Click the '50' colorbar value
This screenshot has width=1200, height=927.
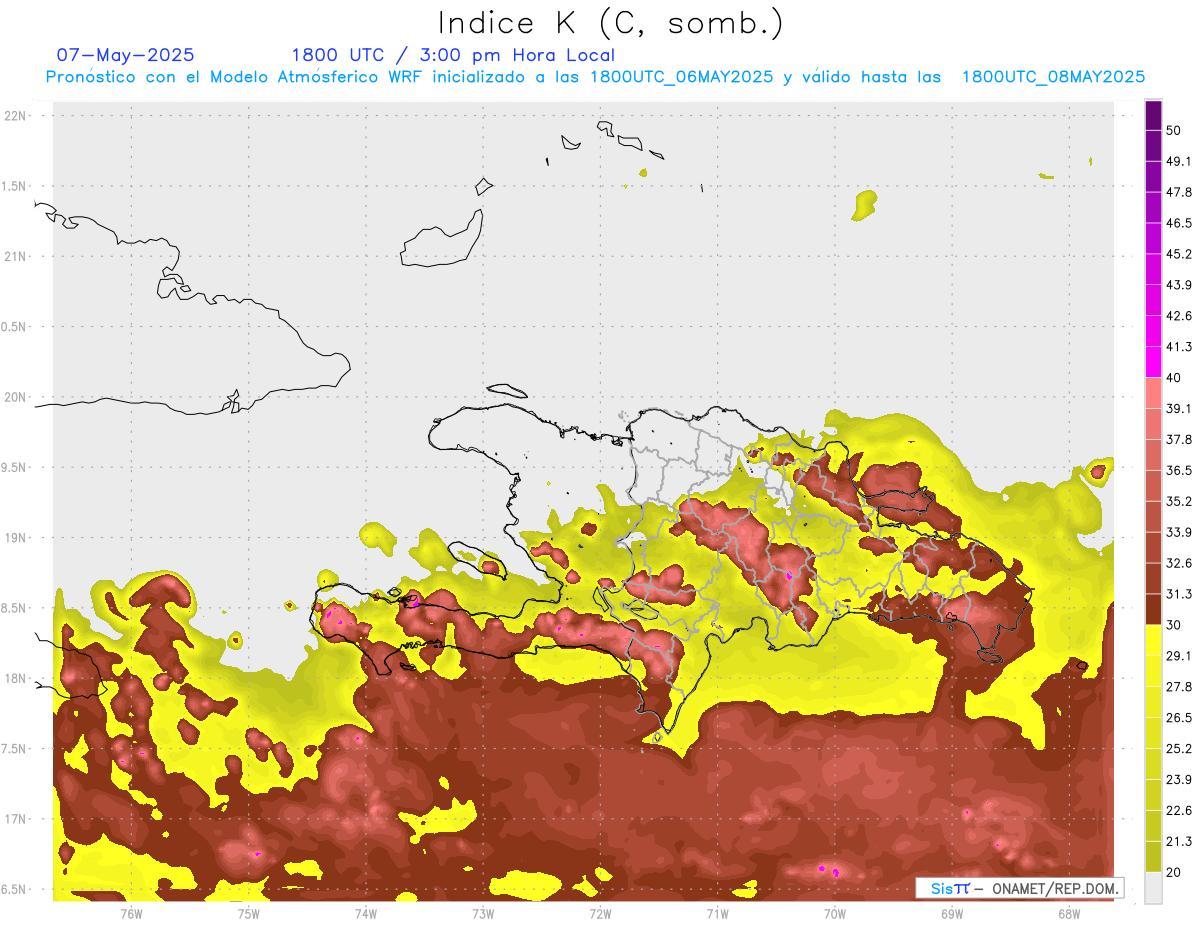(x=1174, y=130)
